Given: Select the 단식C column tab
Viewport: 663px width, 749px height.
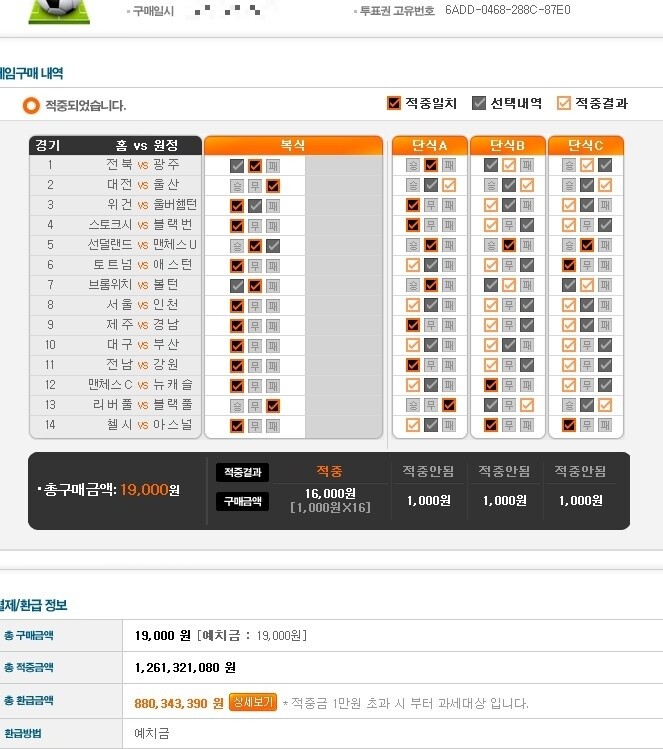Looking at the screenshot, I should coord(586,145).
